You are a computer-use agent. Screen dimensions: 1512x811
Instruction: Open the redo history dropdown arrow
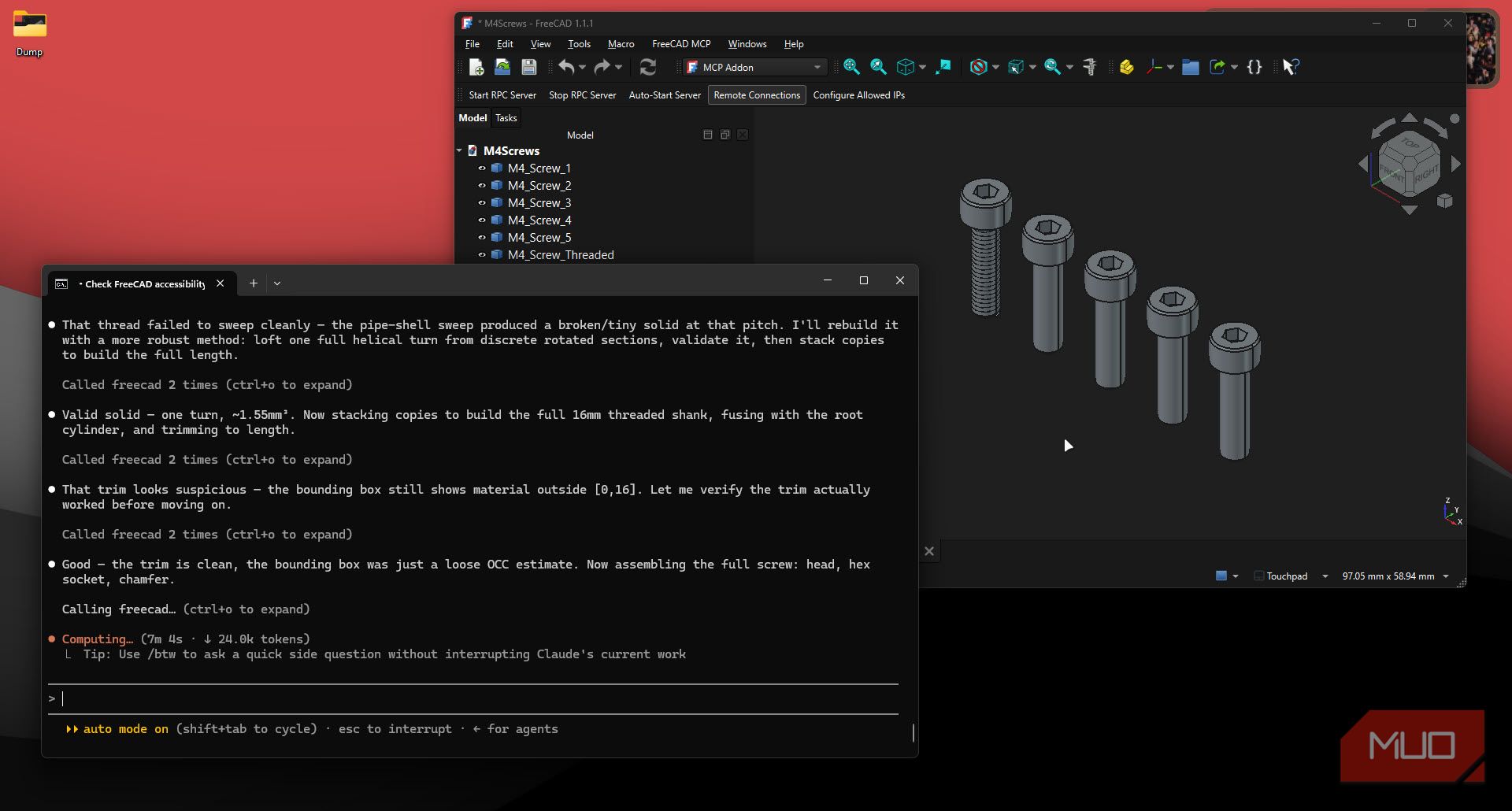coord(618,67)
